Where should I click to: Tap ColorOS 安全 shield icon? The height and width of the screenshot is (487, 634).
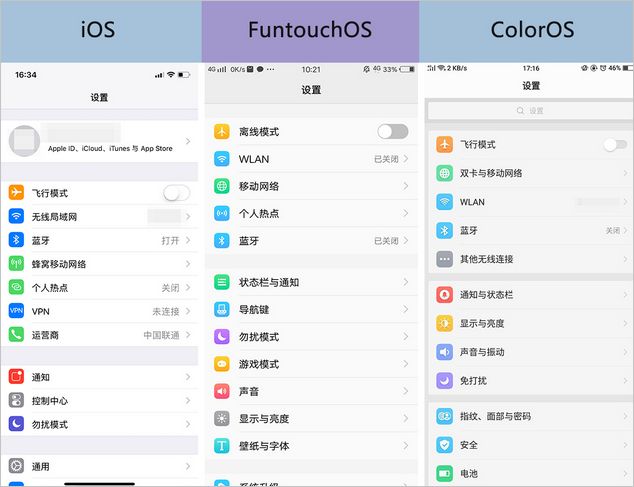444,445
